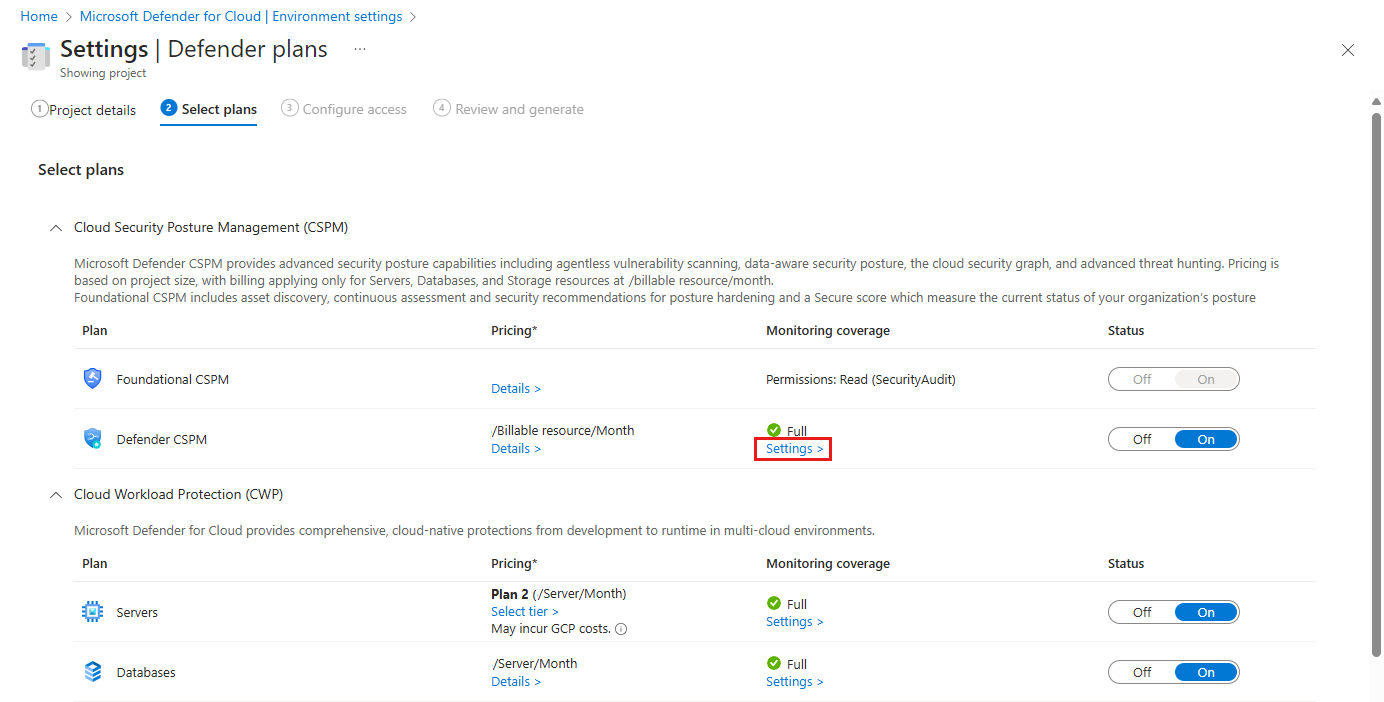Click the Databases plan icon
This screenshot has height=702, width=1384.
[x=93, y=672]
